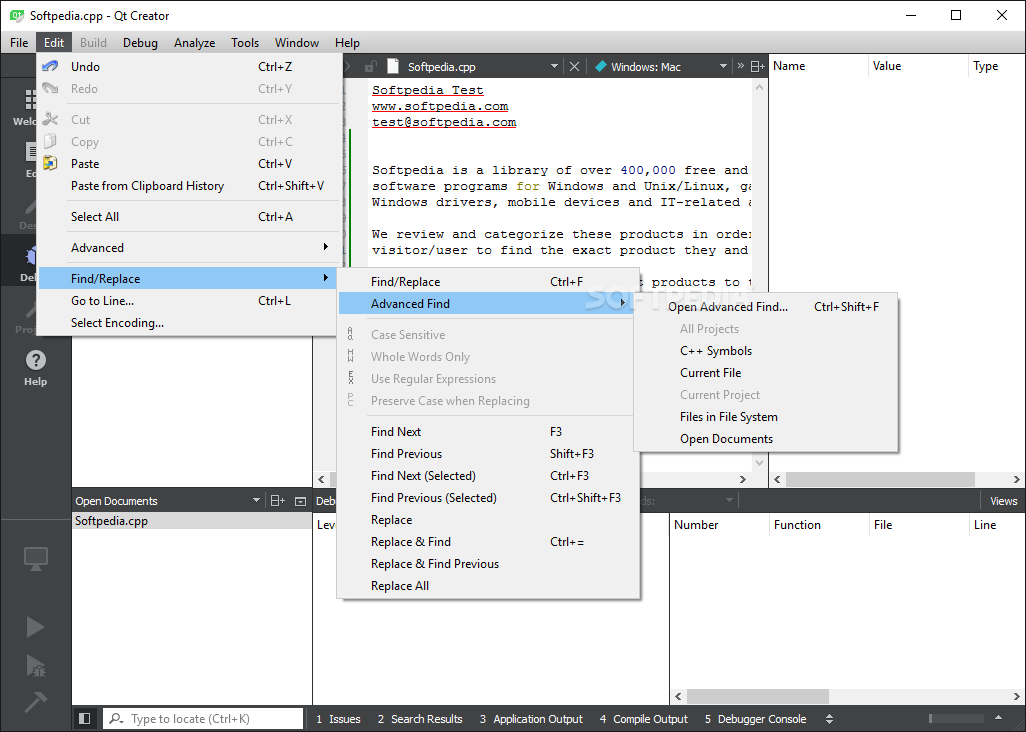Image resolution: width=1026 pixels, height=732 pixels.
Task: Click the magnifier icon in locator field
Action: click(116, 719)
